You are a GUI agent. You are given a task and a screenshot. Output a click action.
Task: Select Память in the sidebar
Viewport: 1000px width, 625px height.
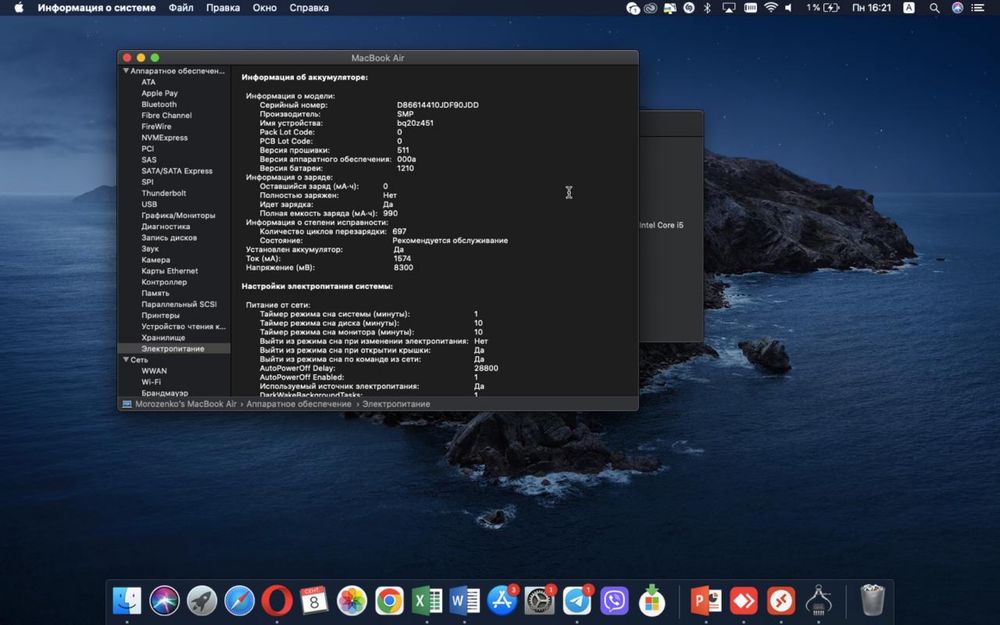pos(156,293)
